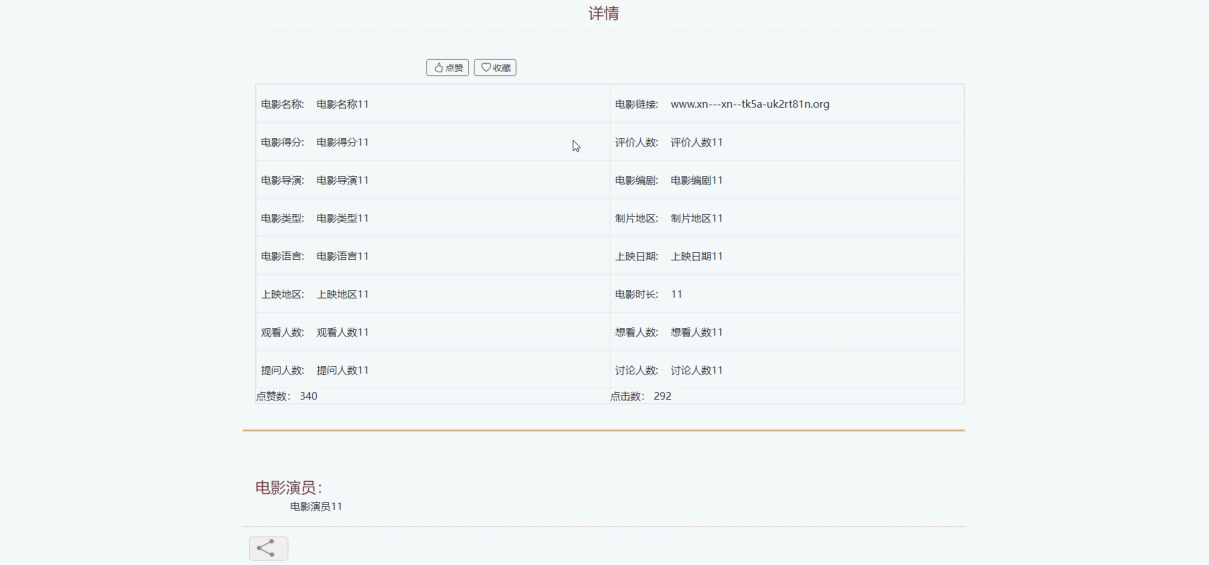
Task: Select value 电影得分11
Action: click(x=343, y=142)
